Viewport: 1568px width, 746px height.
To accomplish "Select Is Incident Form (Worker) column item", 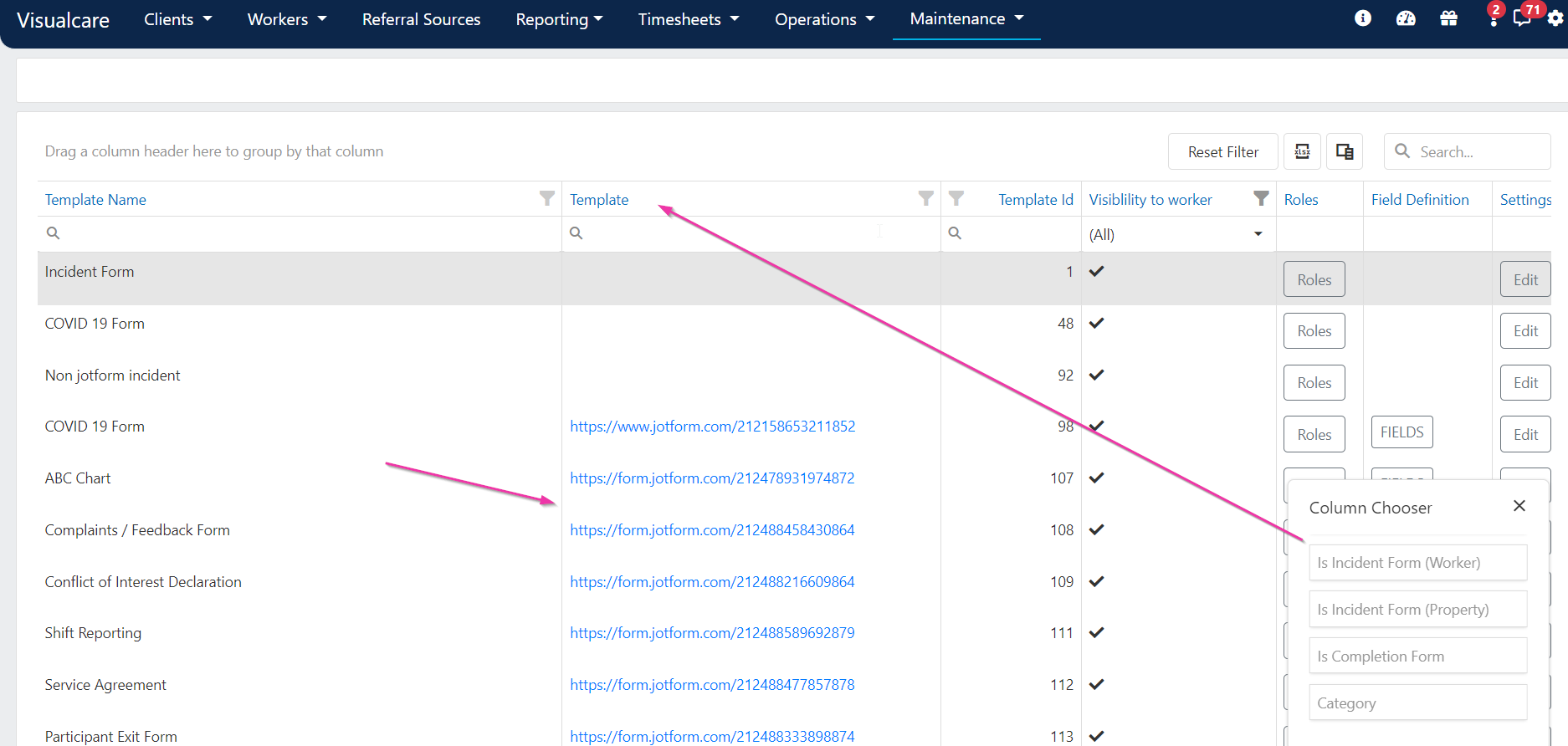I will click(x=1417, y=562).
